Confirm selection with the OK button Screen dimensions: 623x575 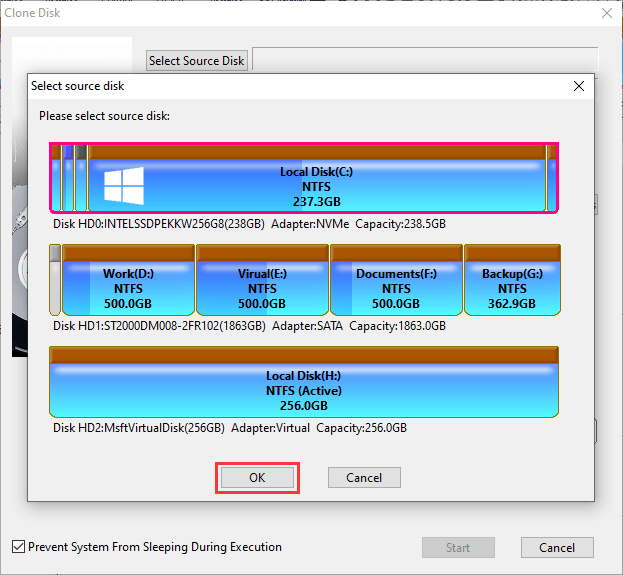tap(257, 478)
